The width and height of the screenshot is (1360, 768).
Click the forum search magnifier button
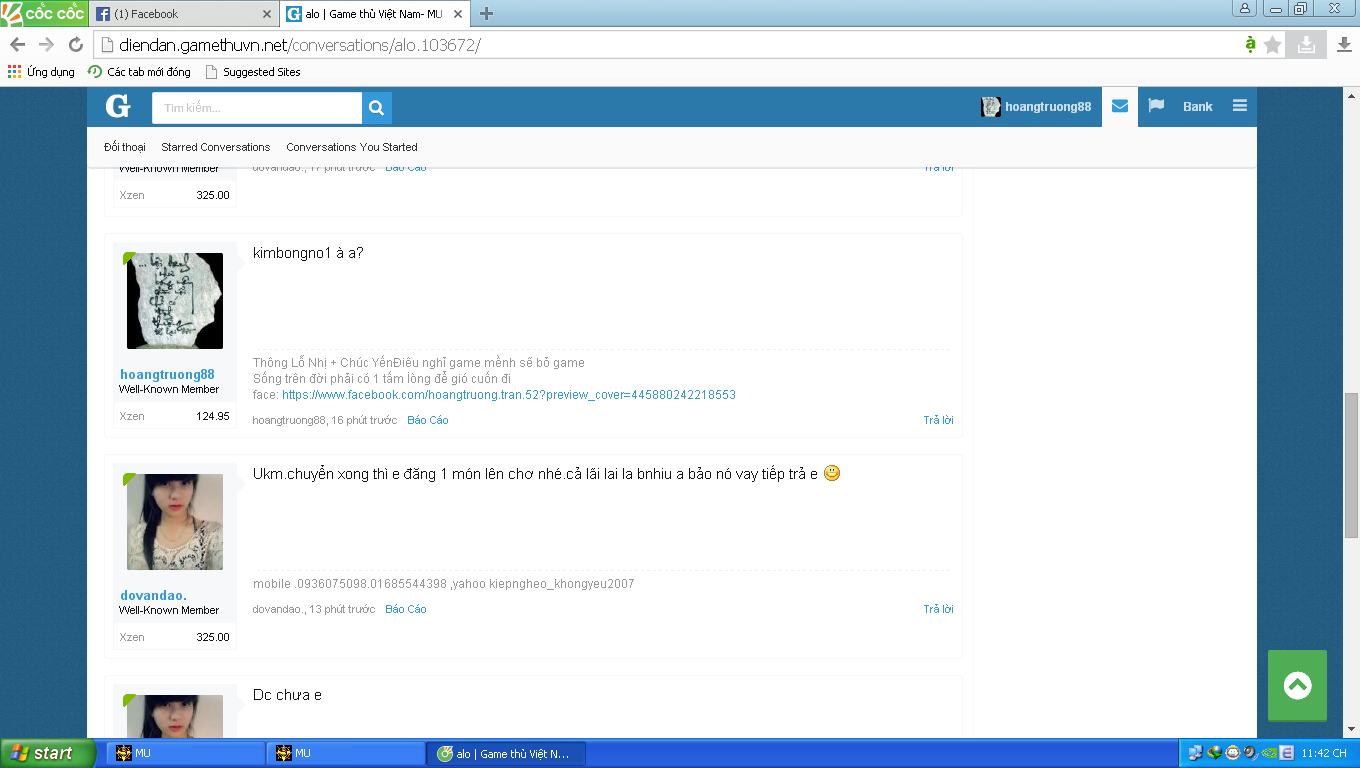[x=377, y=108]
